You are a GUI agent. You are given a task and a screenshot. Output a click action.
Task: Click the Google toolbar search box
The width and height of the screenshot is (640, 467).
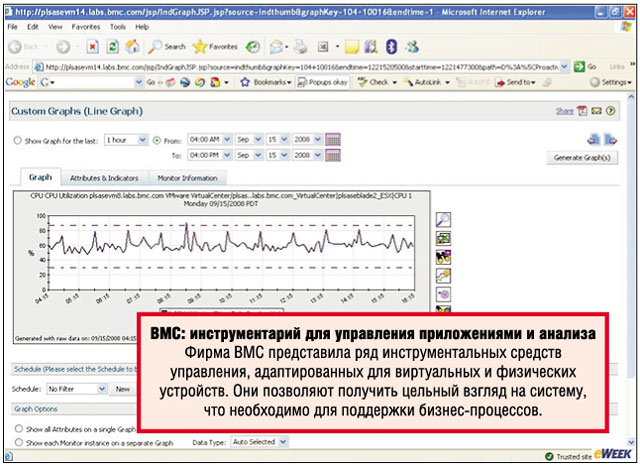[x=91, y=82]
